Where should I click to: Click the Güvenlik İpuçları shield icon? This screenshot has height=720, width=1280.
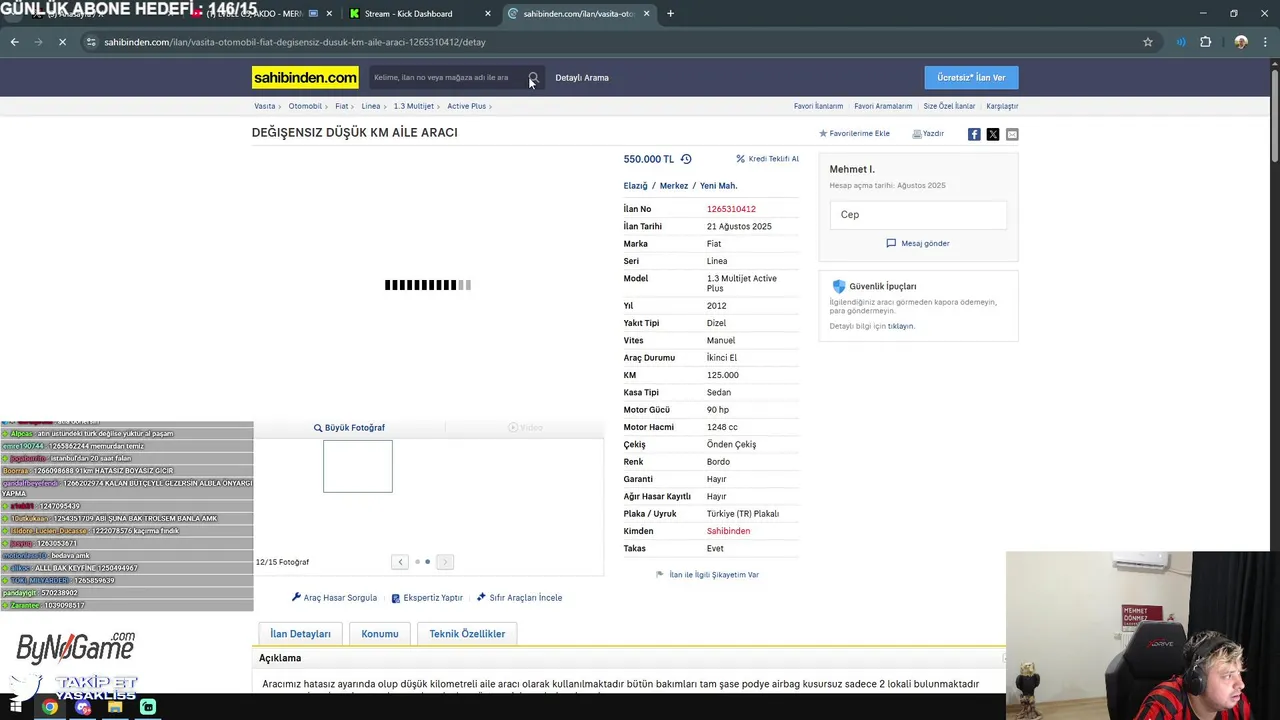tap(839, 286)
